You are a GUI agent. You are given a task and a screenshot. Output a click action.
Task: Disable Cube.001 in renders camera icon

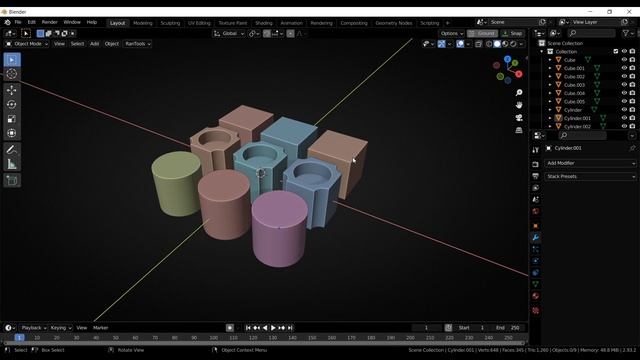[x=632, y=68]
